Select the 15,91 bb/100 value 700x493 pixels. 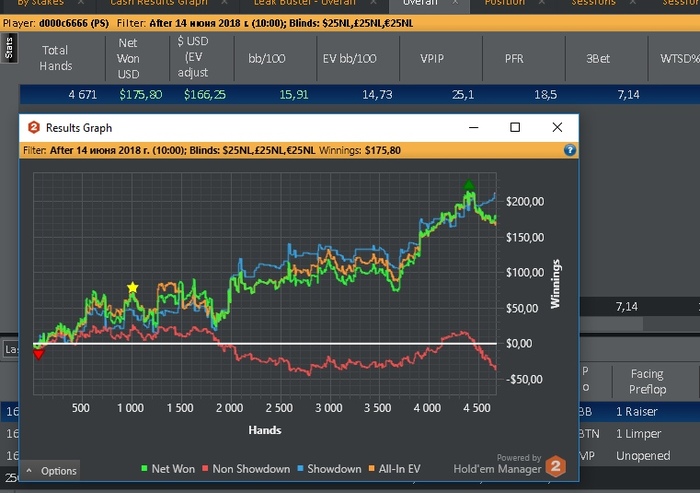click(x=294, y=95)
